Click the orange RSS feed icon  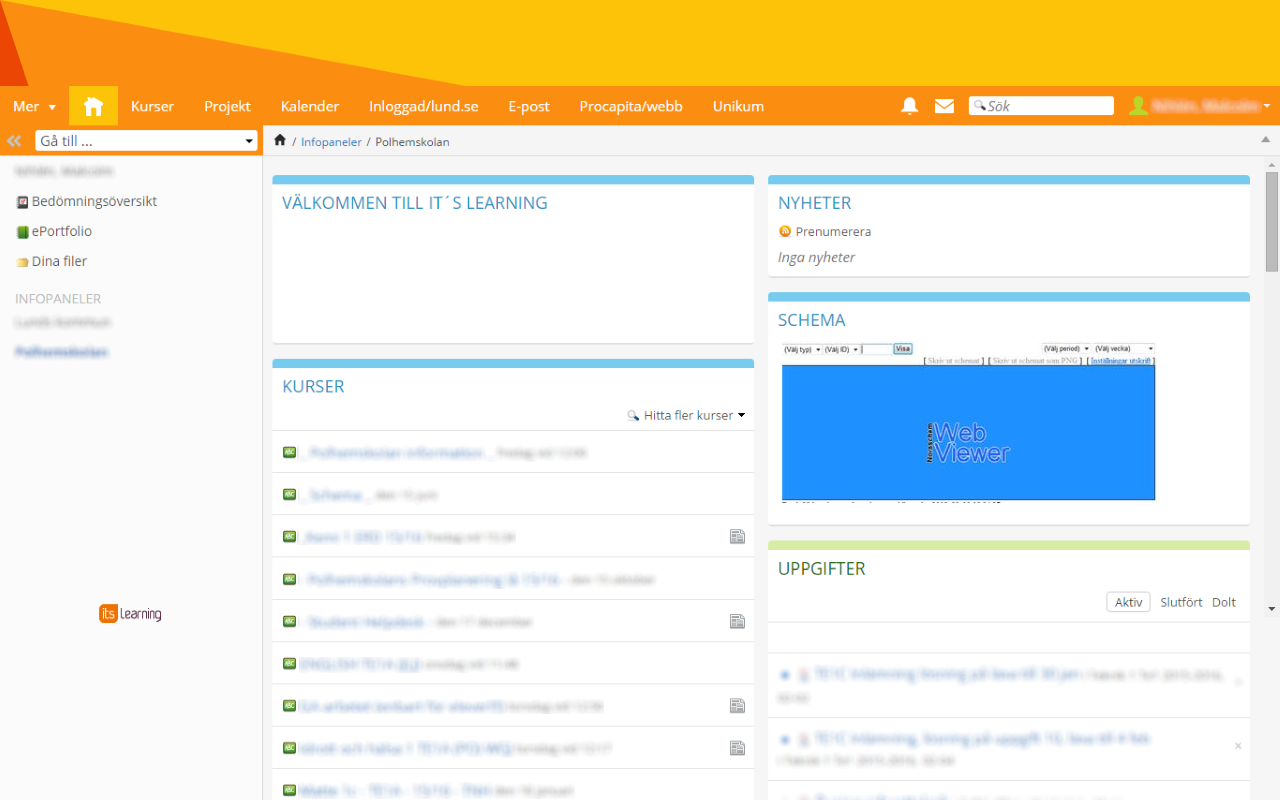point(785,231)
